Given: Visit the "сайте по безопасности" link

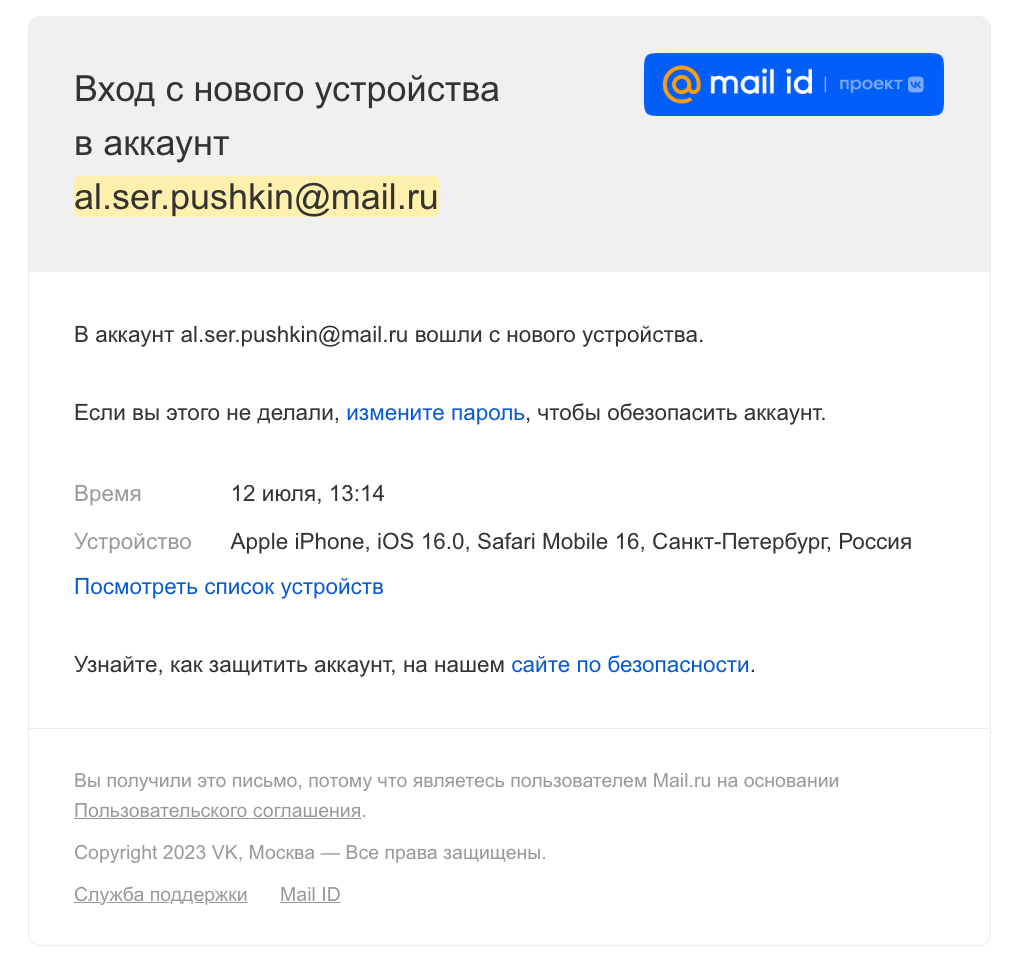Looking at the screenshot, I should point(630,665).
